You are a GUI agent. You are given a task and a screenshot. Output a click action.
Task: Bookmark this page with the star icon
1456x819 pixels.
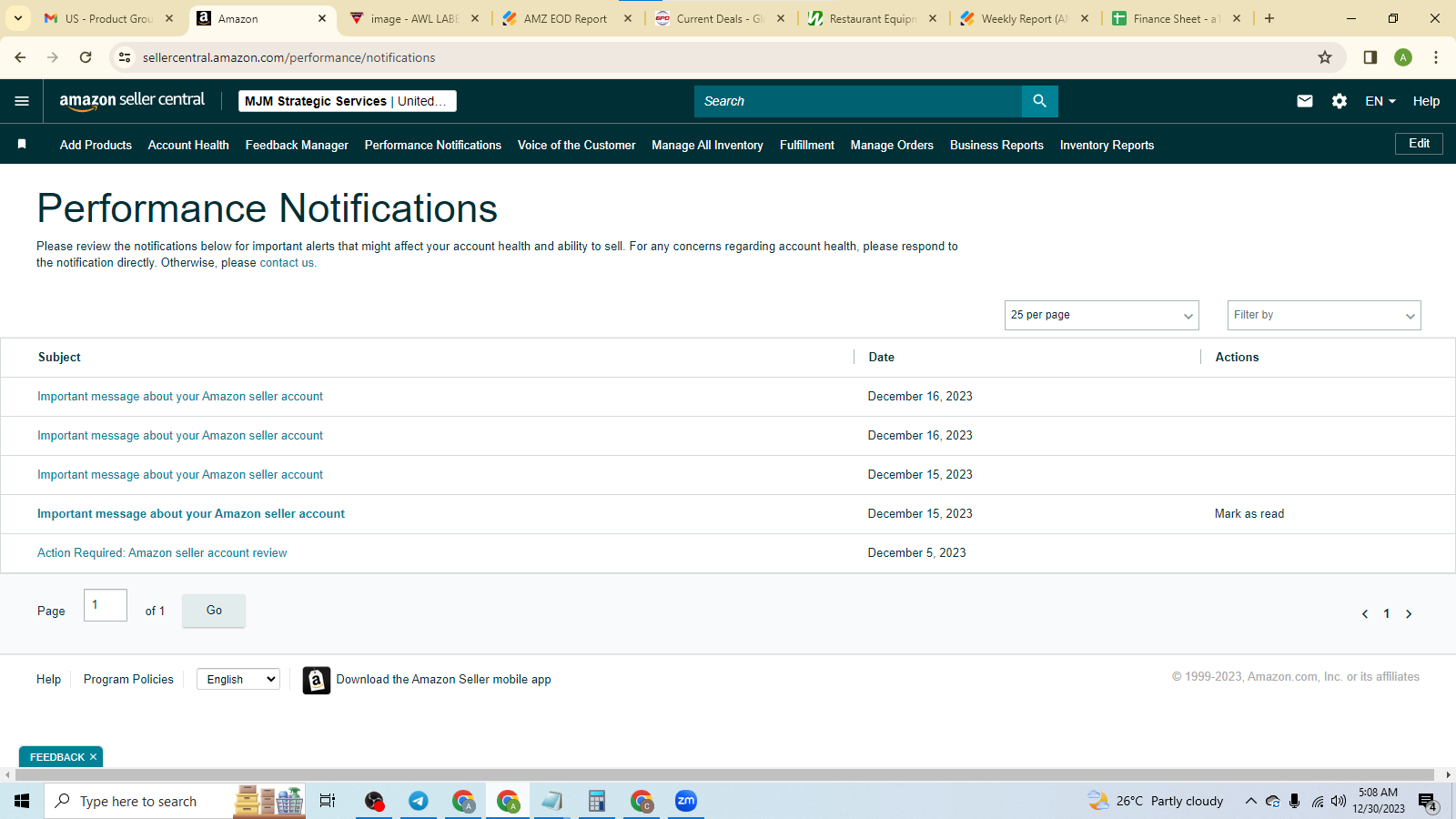[x=1325, y=57]
